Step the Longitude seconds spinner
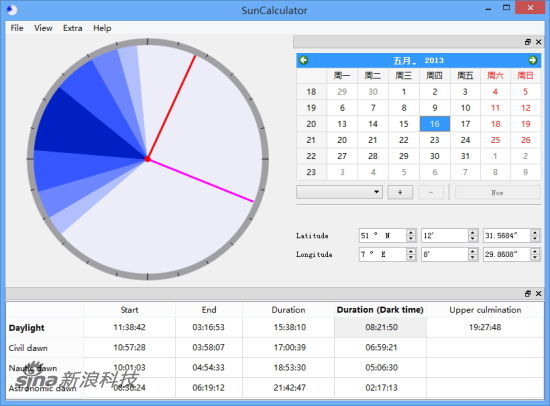The width and height of the screenshot is (550, 406). point(535,254)
